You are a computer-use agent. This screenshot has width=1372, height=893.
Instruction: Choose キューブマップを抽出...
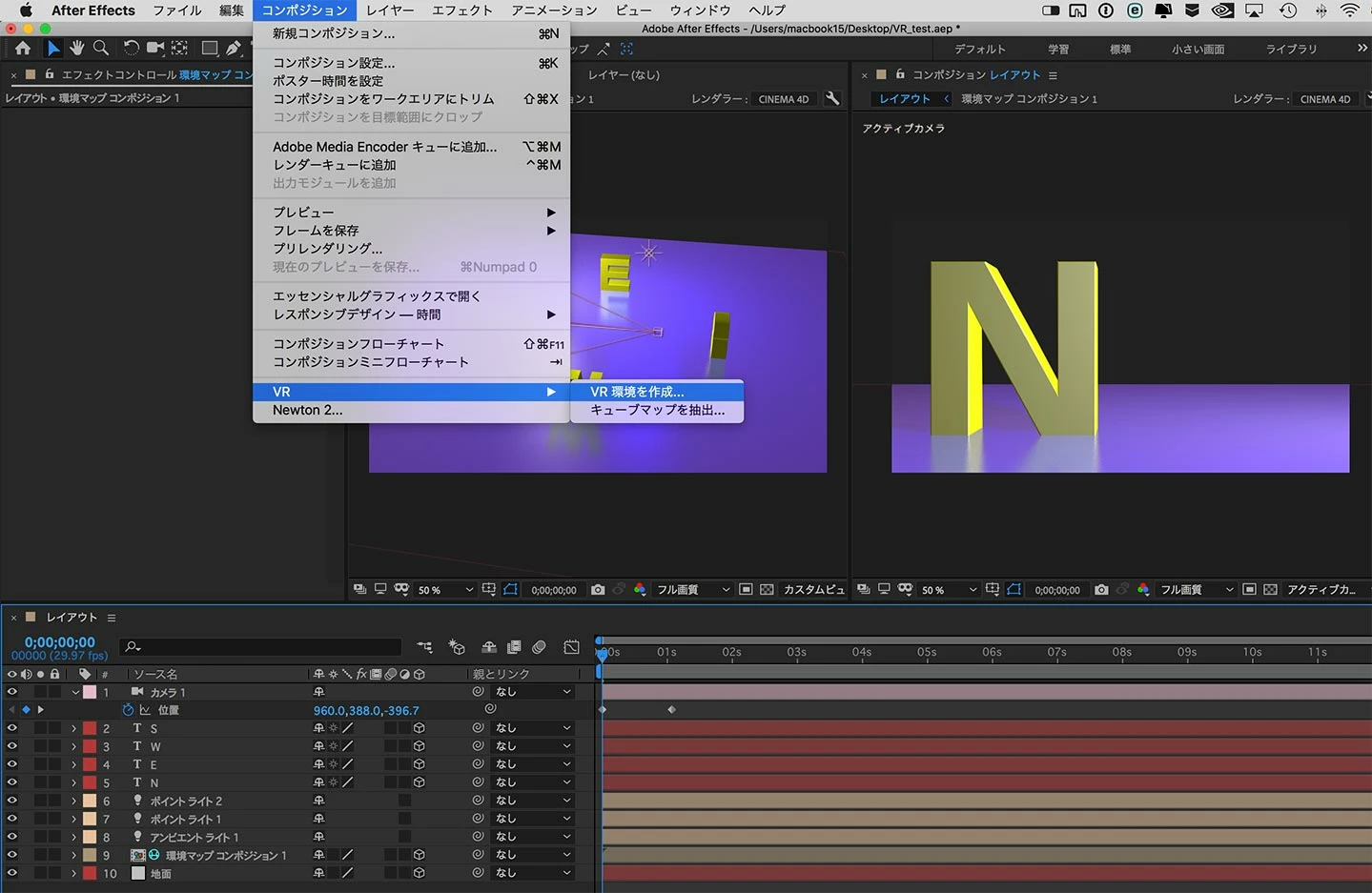(x=656, y=410)
